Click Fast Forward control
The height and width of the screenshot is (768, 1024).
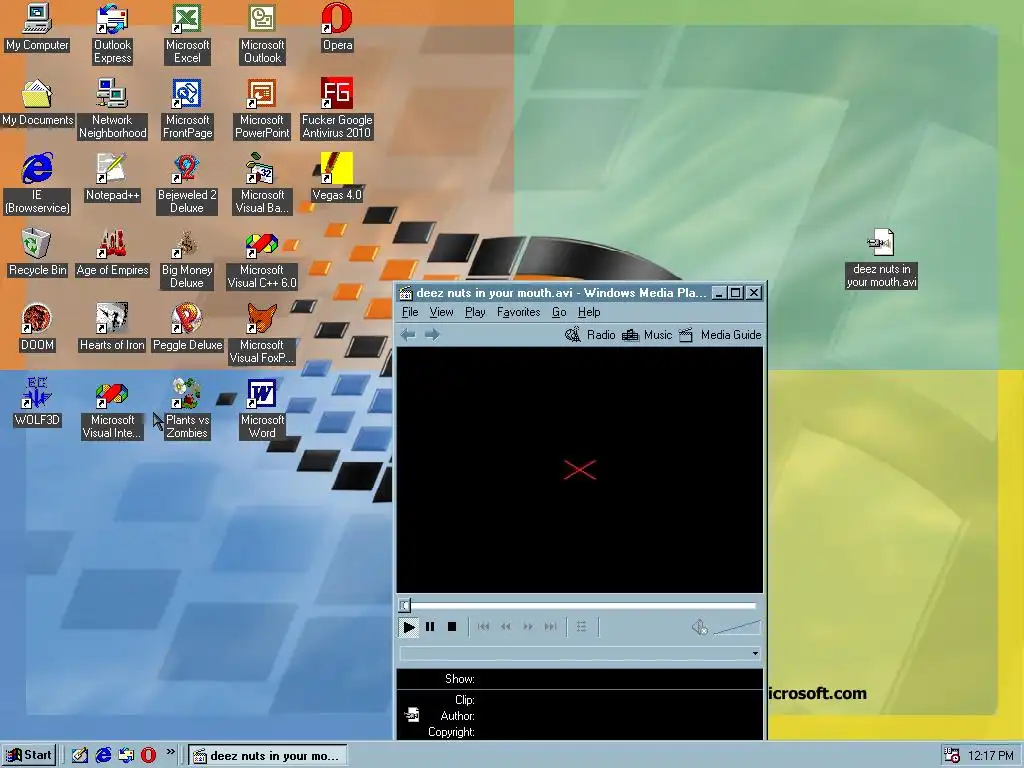pos(528,627)
